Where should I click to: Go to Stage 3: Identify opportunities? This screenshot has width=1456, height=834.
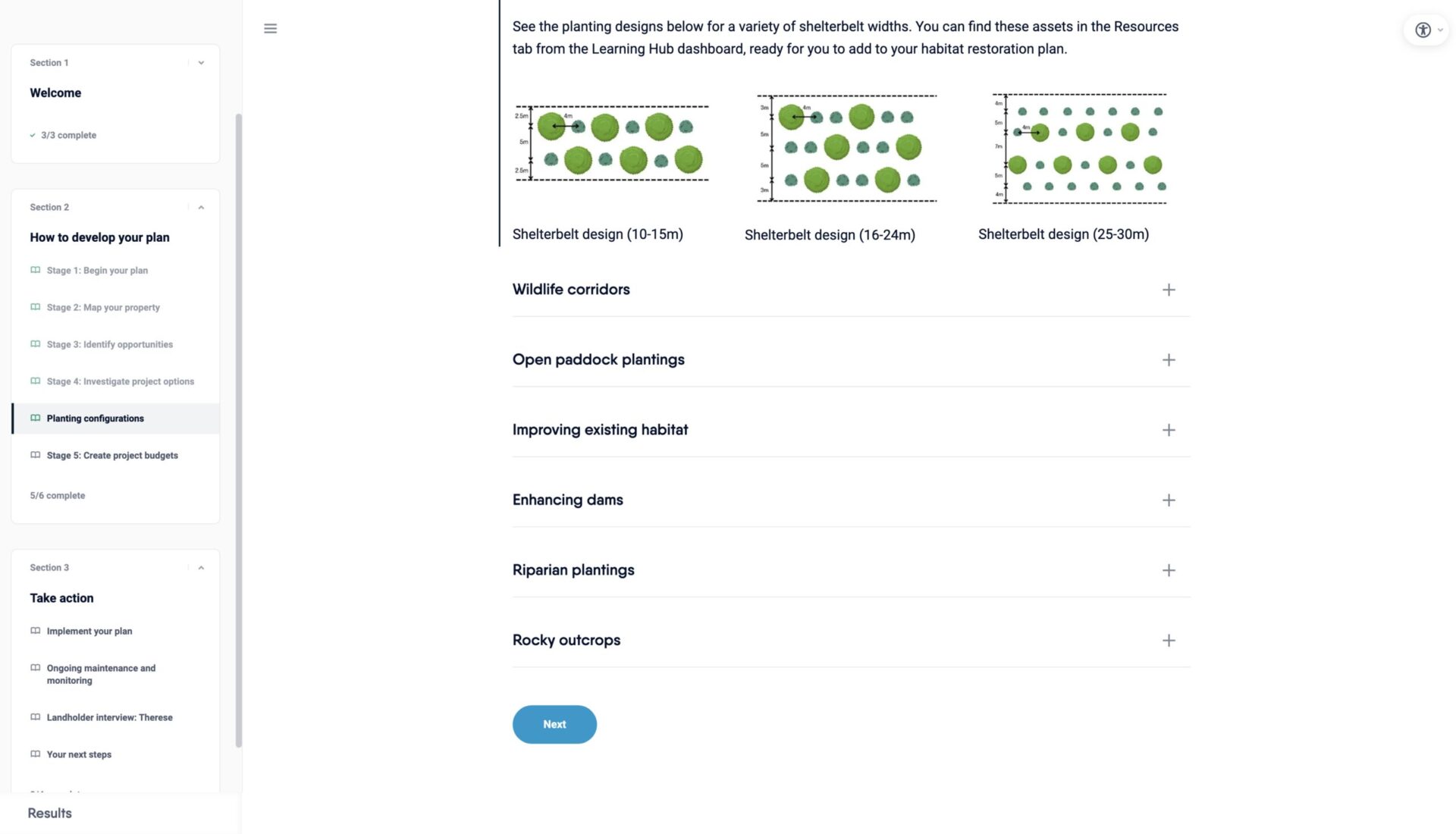coord(110,344)
